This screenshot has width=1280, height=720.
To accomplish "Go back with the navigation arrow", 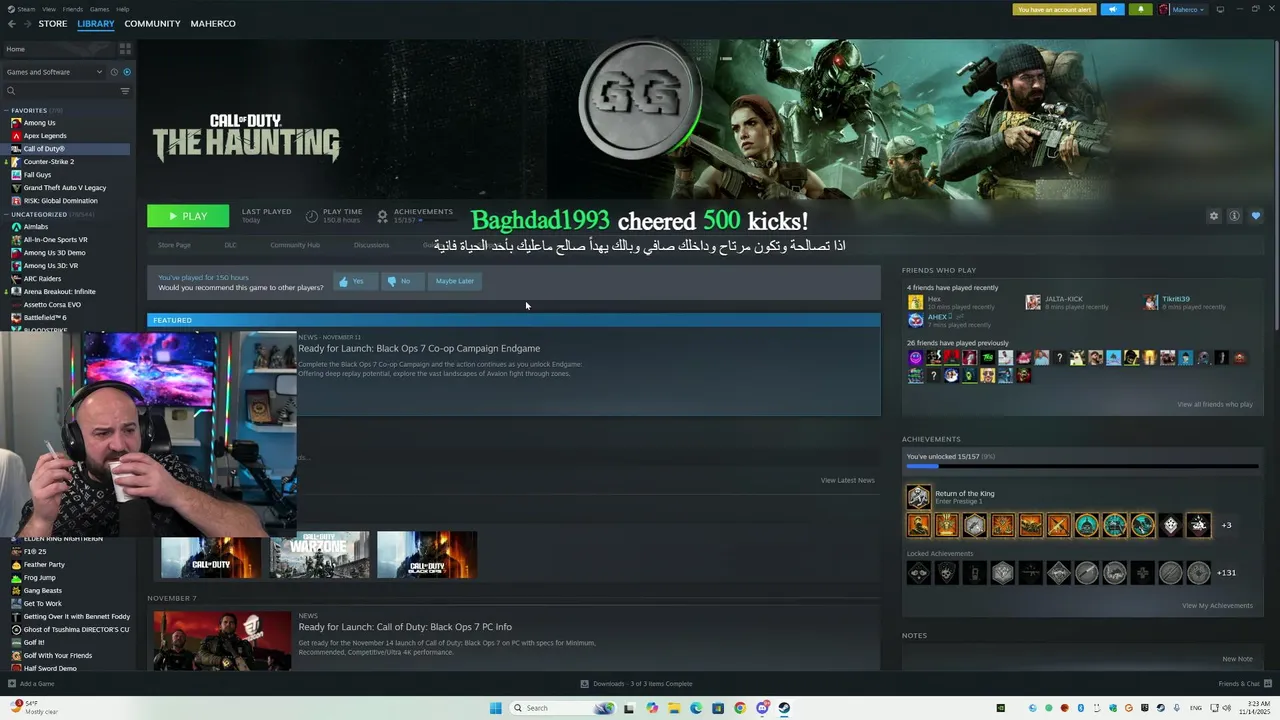I will pos(11,23).
